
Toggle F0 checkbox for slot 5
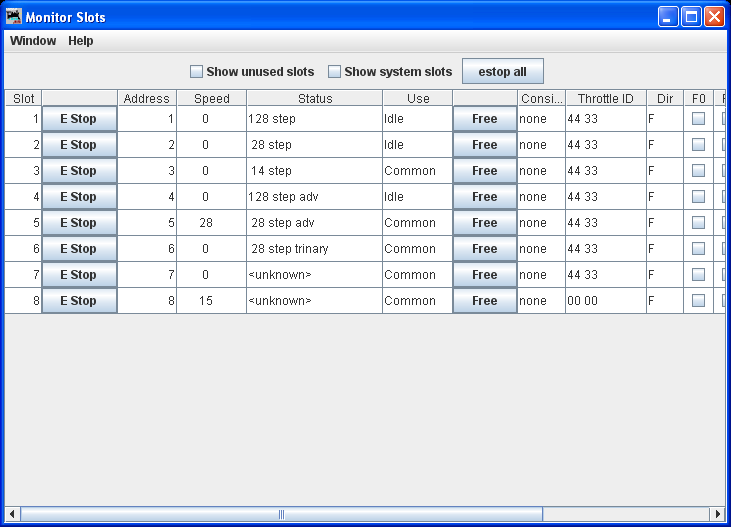698,223
